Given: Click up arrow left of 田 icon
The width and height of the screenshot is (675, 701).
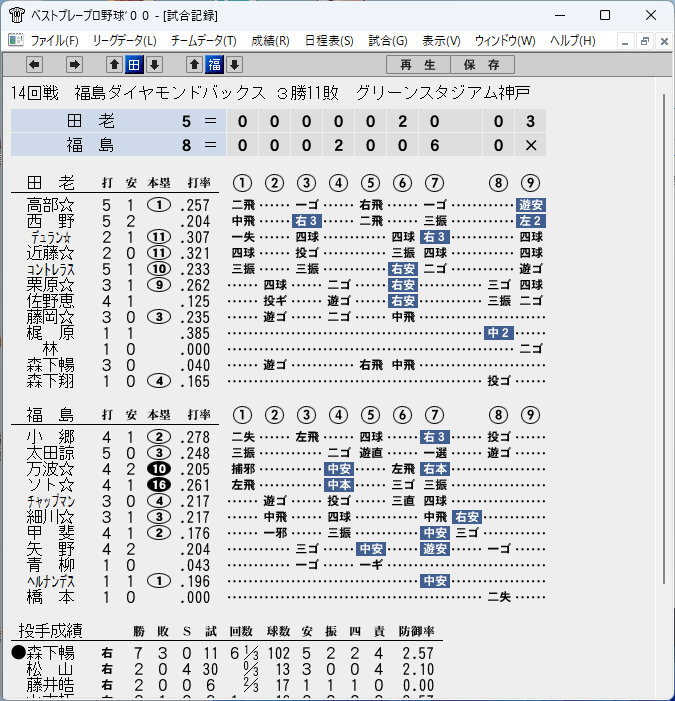Looking at the screenshot, I should click(114, 65).
